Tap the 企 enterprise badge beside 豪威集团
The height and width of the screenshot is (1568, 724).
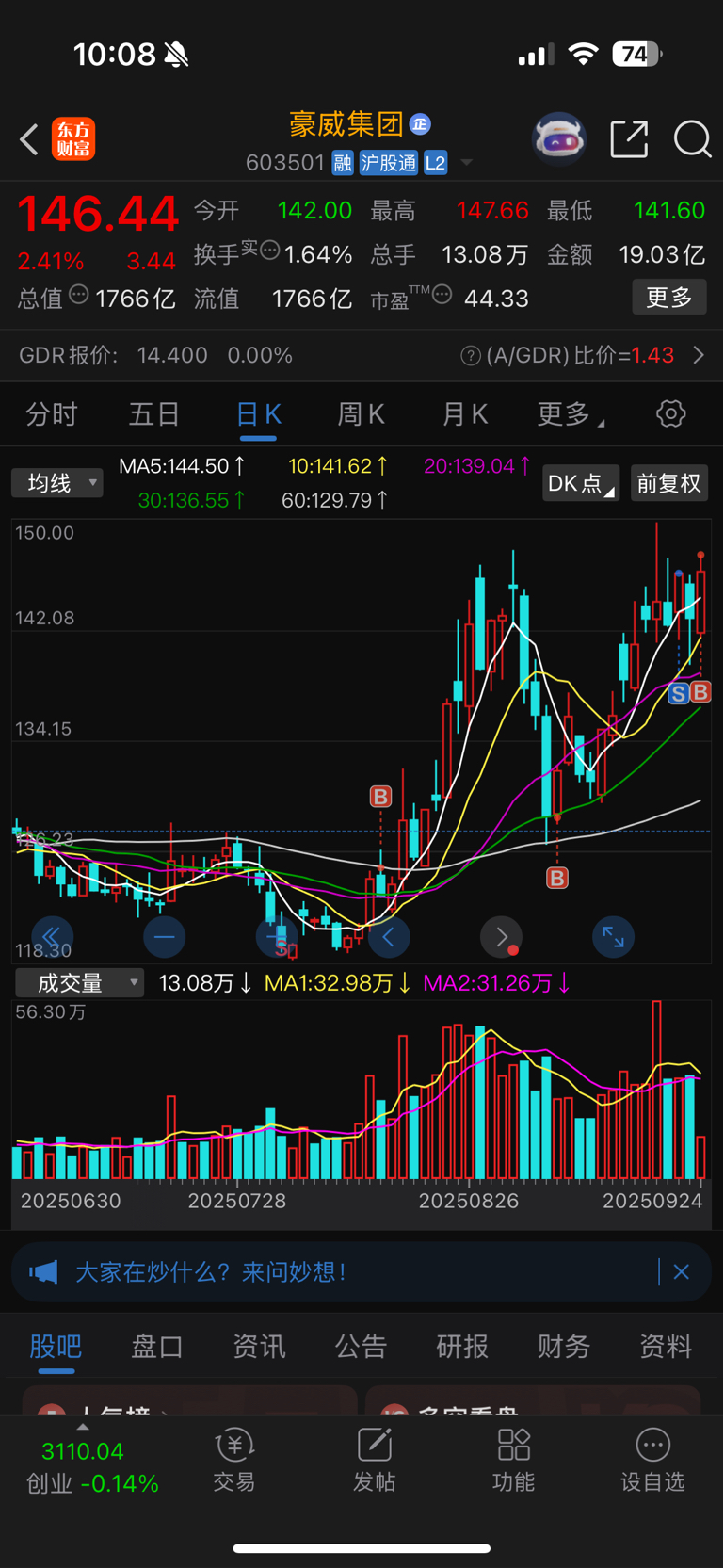pyautogui.click(x=420, y=123)
